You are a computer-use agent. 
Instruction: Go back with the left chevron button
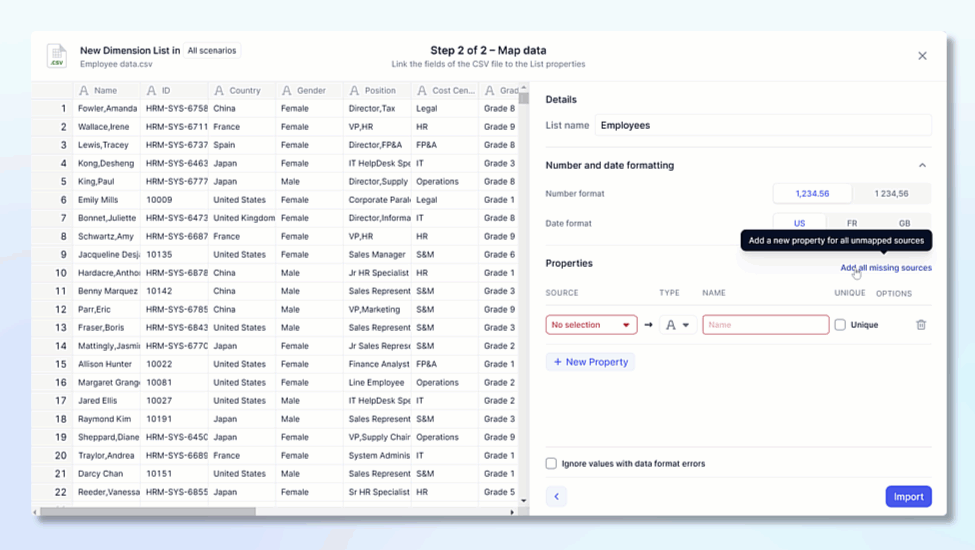(557, 497)
